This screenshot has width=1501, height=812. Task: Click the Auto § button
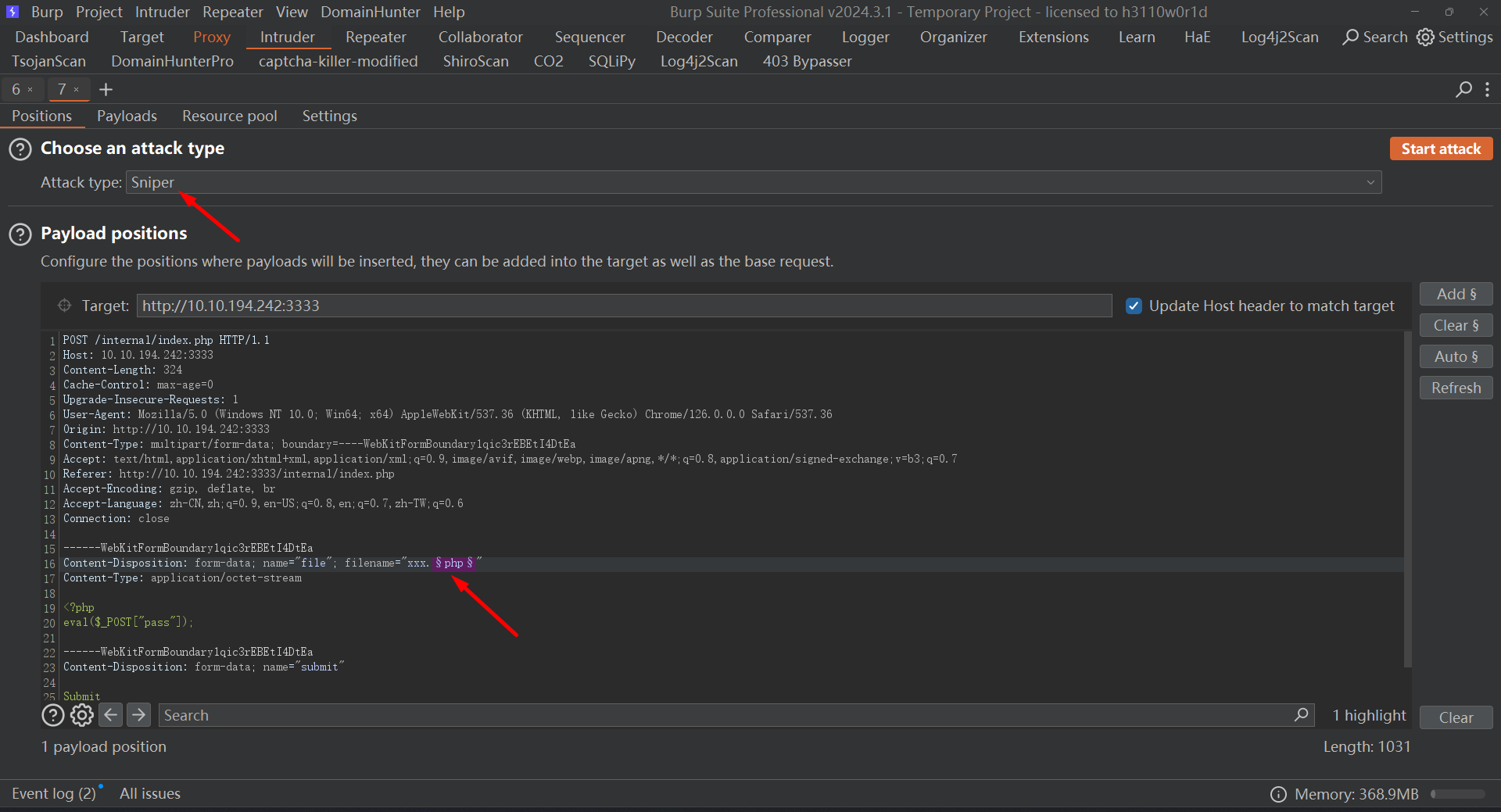[x=1456, y=356]
